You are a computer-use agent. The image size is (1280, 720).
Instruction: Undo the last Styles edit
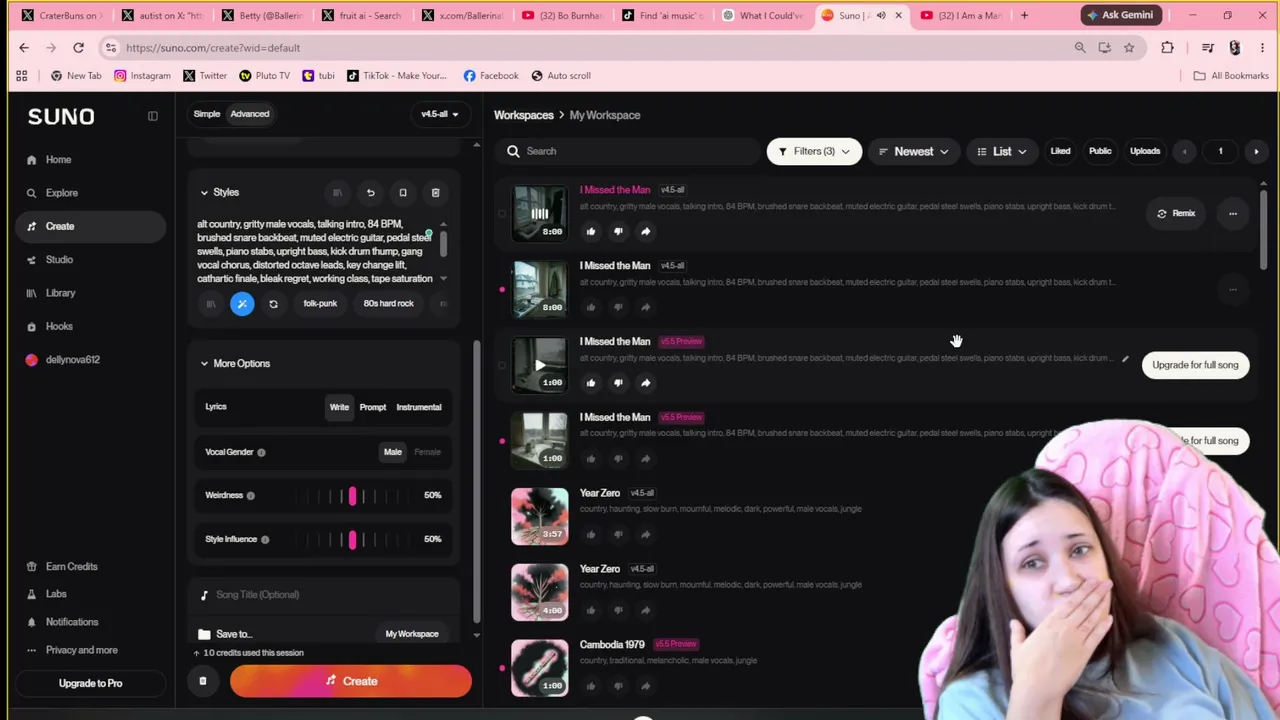coord(370,193)
